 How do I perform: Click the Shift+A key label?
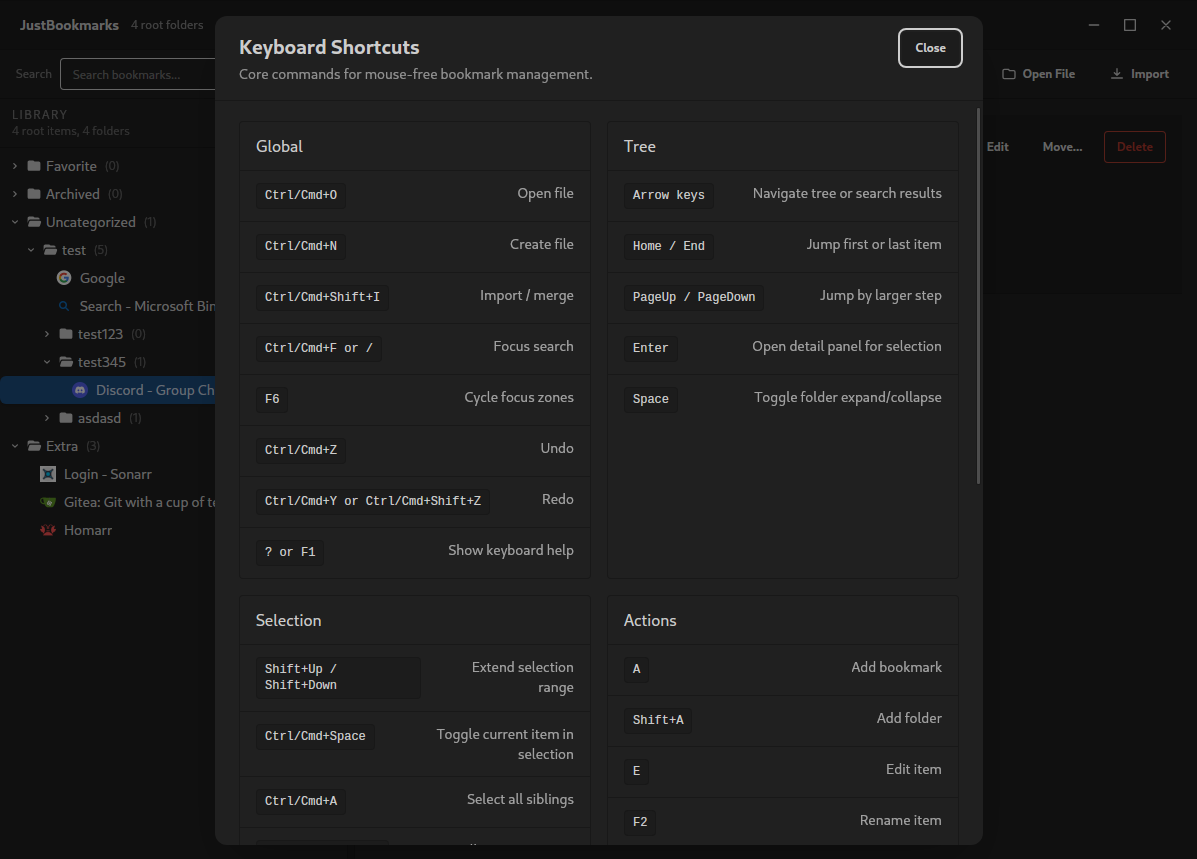(x=658, y=720)
